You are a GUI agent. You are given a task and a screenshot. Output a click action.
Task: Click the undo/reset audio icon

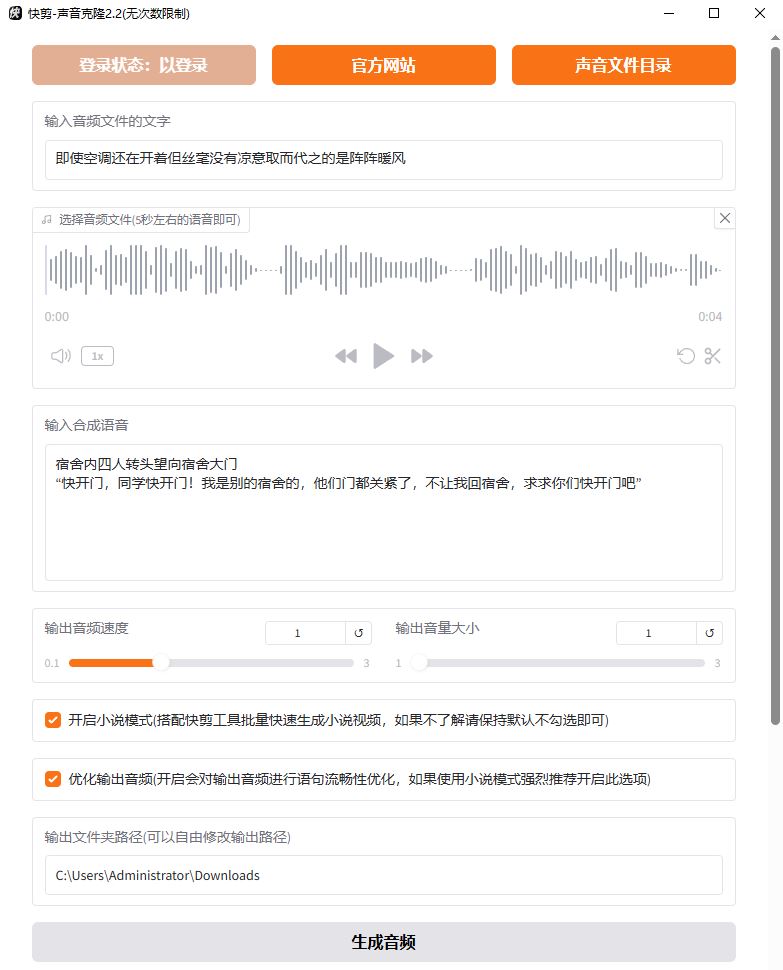(x=685, y=356)
